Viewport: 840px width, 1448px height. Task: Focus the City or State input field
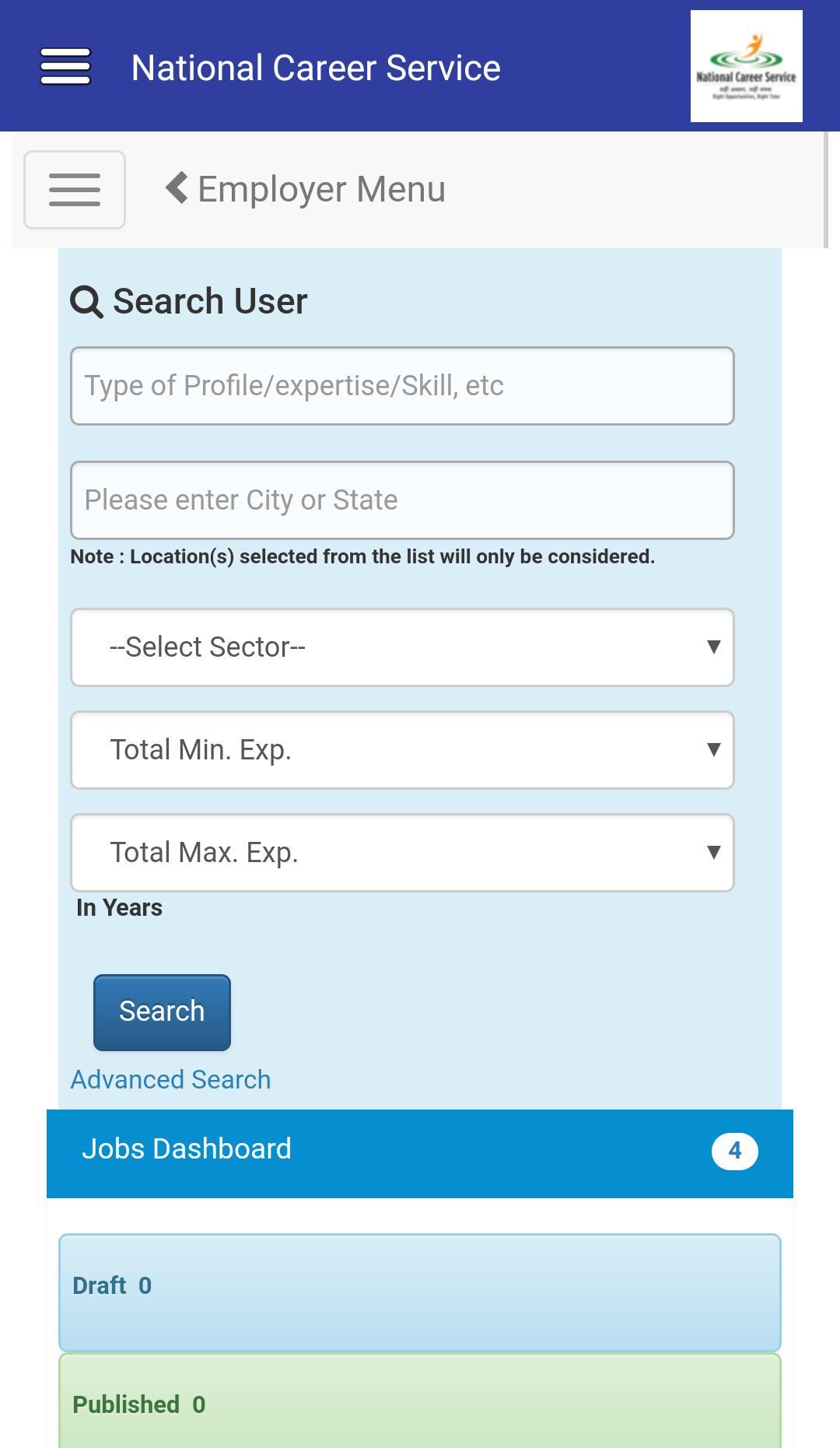pos(402,500)
